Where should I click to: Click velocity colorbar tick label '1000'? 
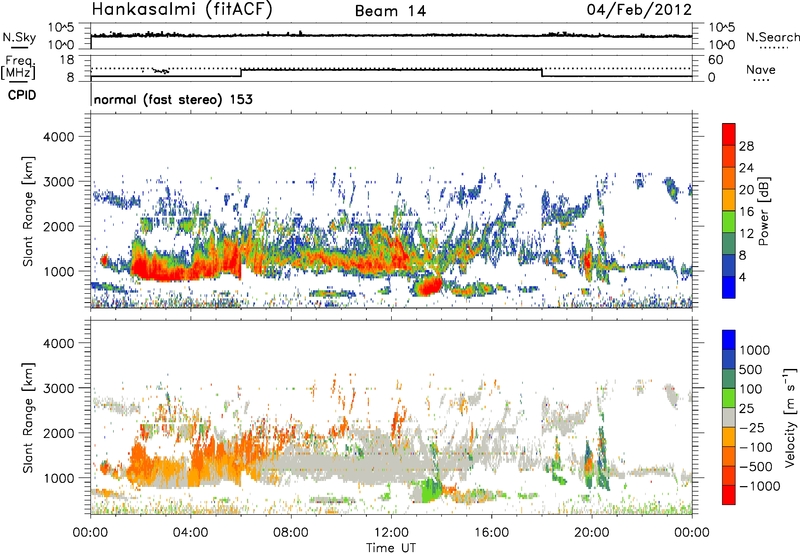pyautogui.click(x=755, y=350)
